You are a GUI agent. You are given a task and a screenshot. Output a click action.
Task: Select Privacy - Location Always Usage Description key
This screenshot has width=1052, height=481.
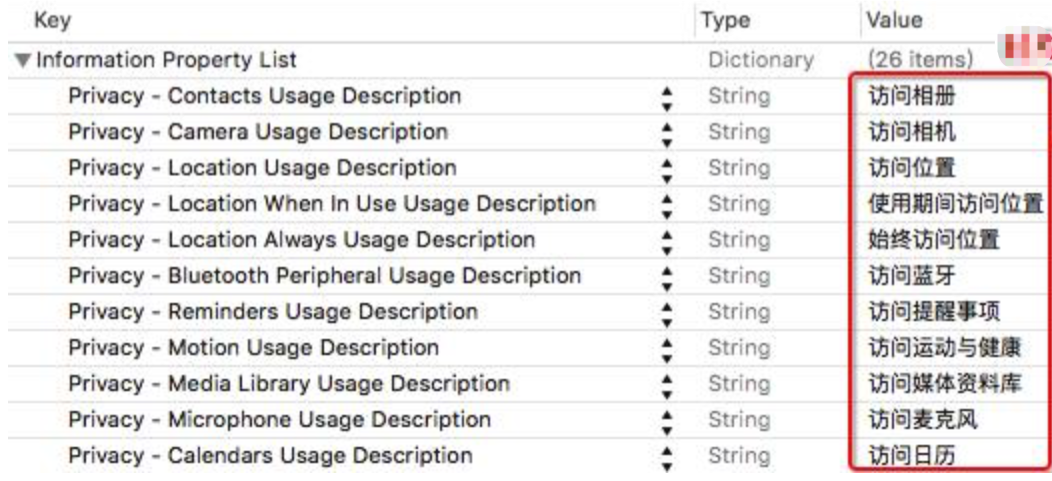coord(301,241)
